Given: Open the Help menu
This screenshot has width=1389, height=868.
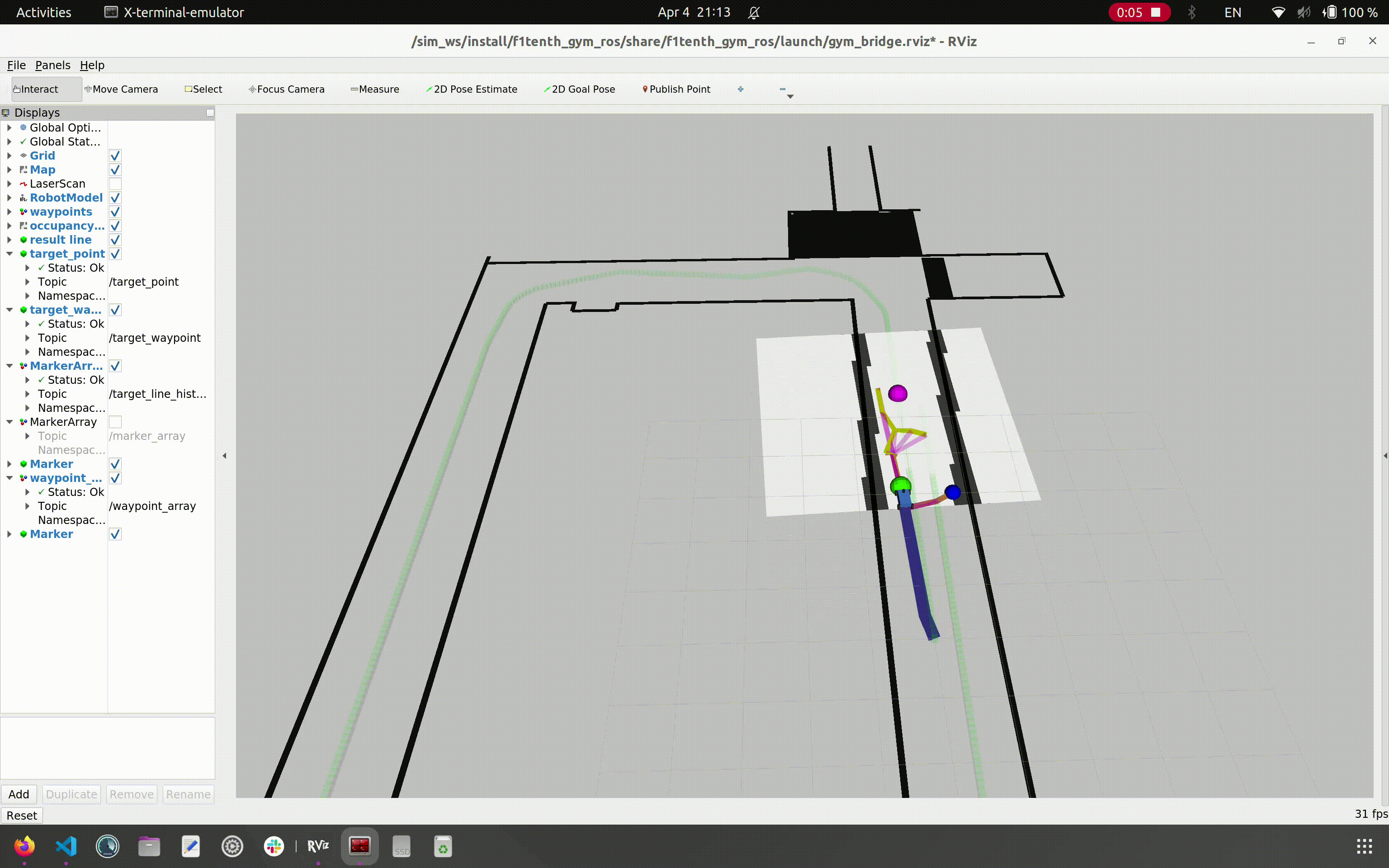Looking at the screenshot, I should click(x=92, y=65).
